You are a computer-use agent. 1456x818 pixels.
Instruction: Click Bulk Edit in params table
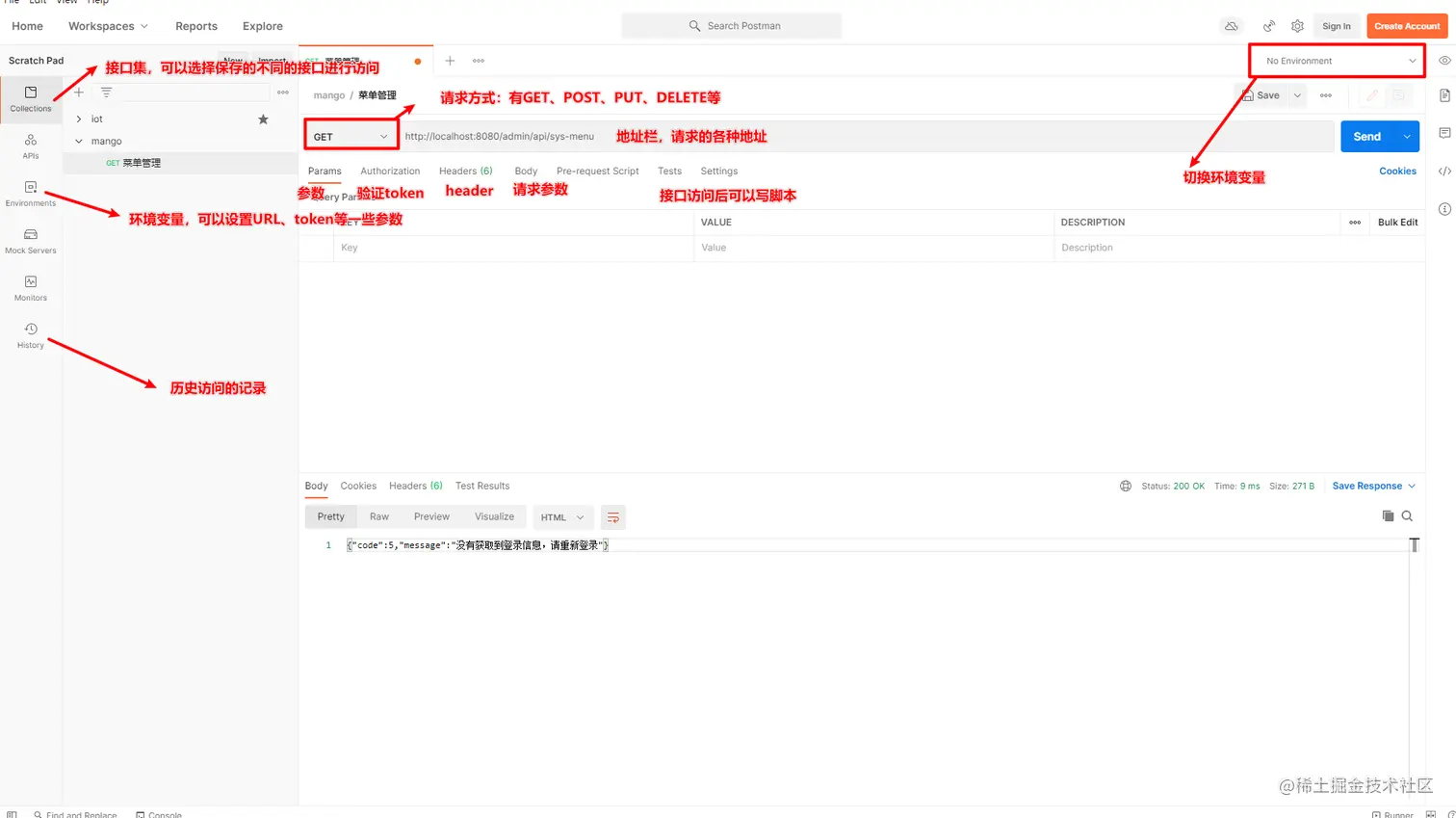(x=1397, y=223)
